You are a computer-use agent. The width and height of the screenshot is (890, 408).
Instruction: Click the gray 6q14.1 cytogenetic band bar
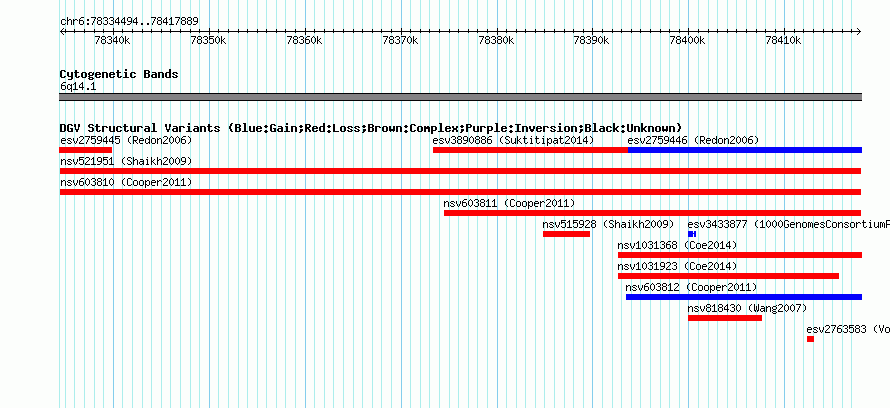(460, 97)
